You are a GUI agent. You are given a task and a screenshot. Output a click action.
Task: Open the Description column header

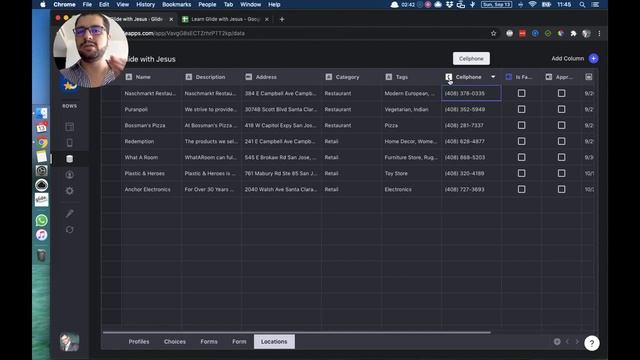coord(211,77)
